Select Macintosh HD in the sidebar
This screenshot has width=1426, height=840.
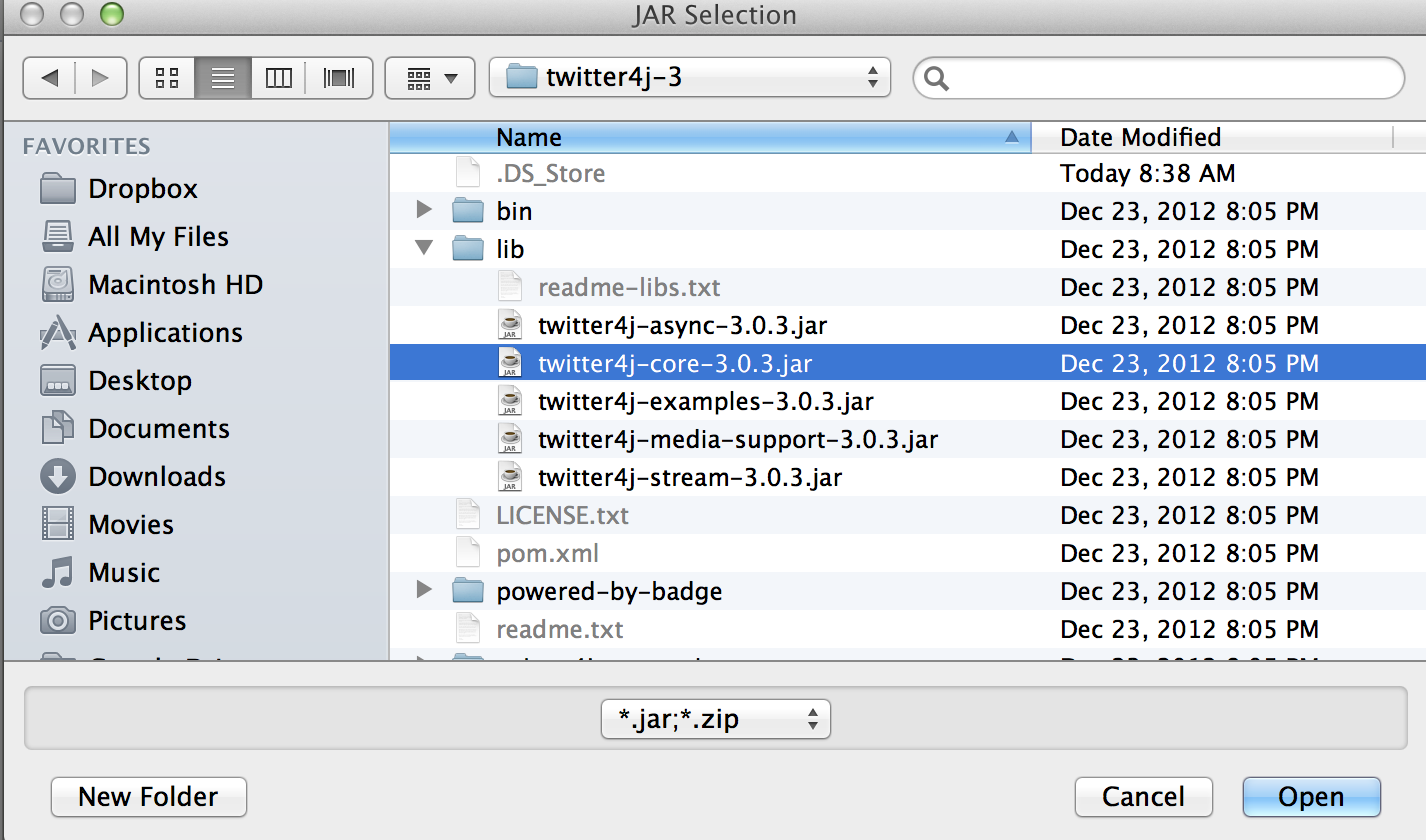[150, 285]
